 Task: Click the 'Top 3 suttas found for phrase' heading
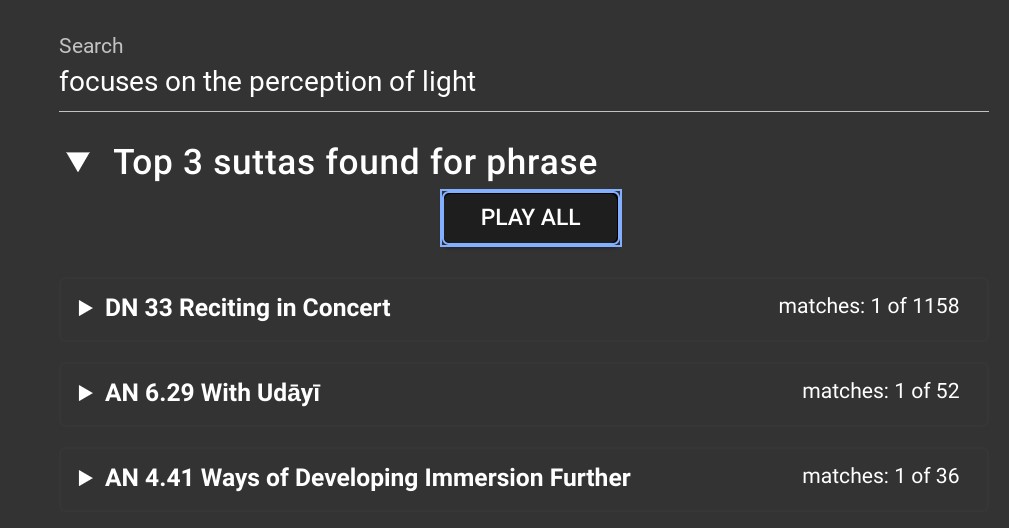[x=355, y=161]
